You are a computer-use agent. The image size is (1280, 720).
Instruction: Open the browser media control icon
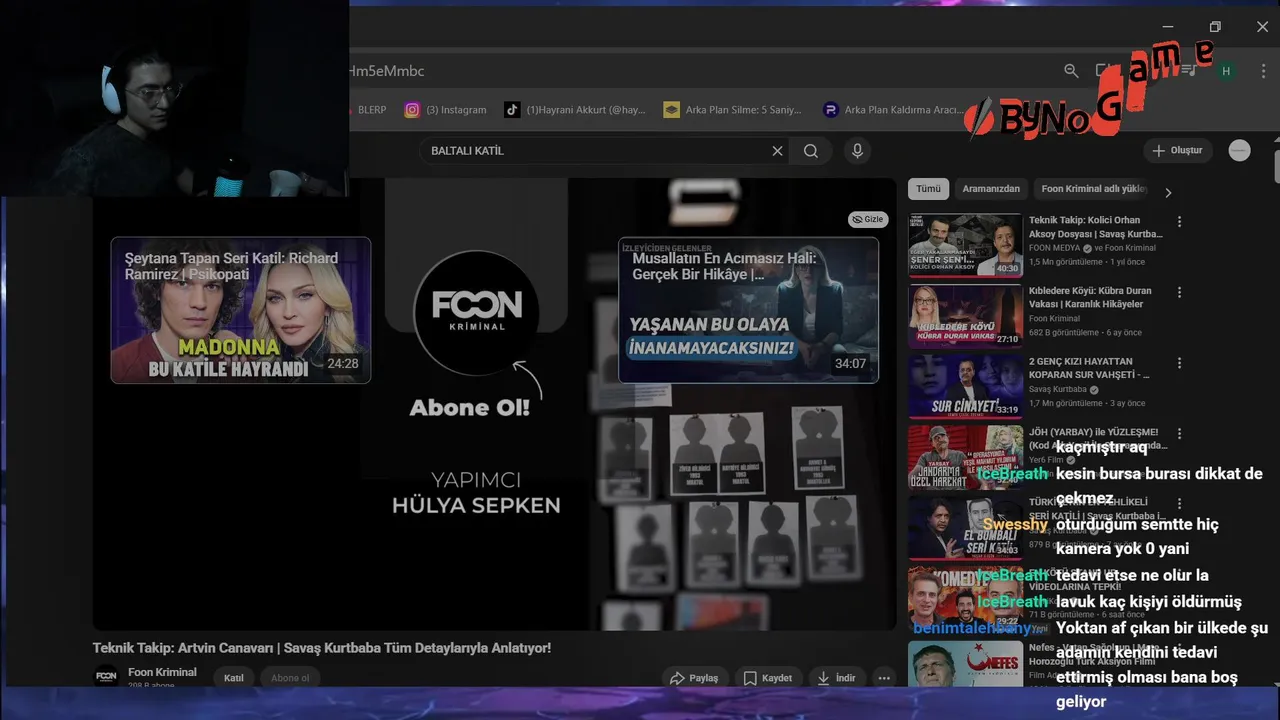click(x=1190, y=71)
